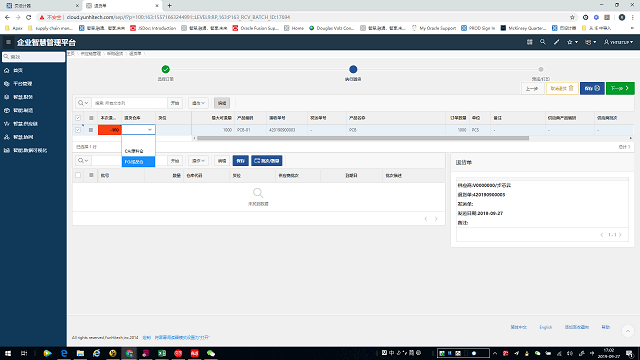Screen dimensions: 640x360
Task: Open the lower grid 操作 actions dropdown
Action: point(198,161)
